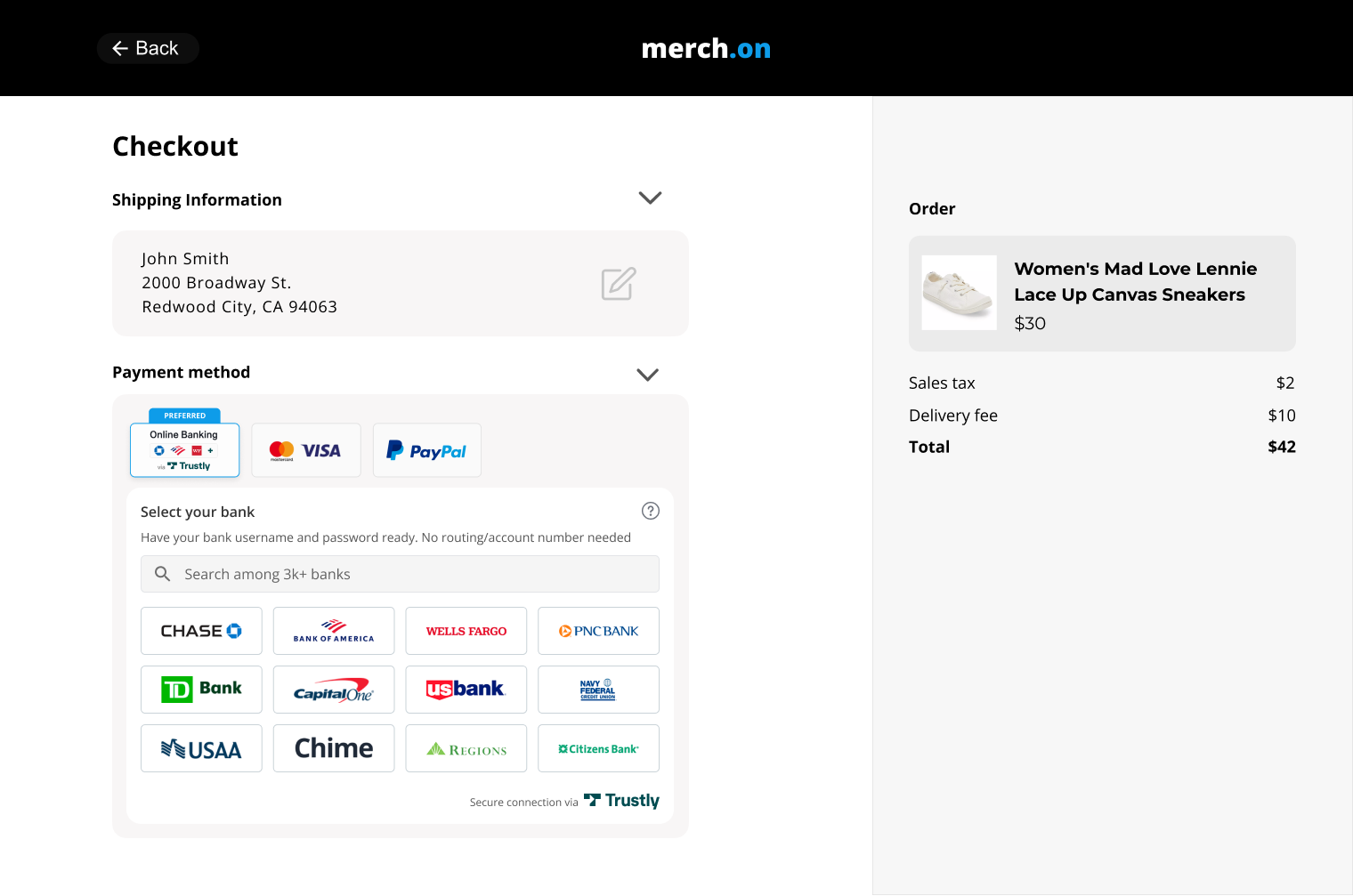Select Online Banking payment tab
Image resolution: width=1353 pixels, height=896 pixels.
(x=185, y=450)
